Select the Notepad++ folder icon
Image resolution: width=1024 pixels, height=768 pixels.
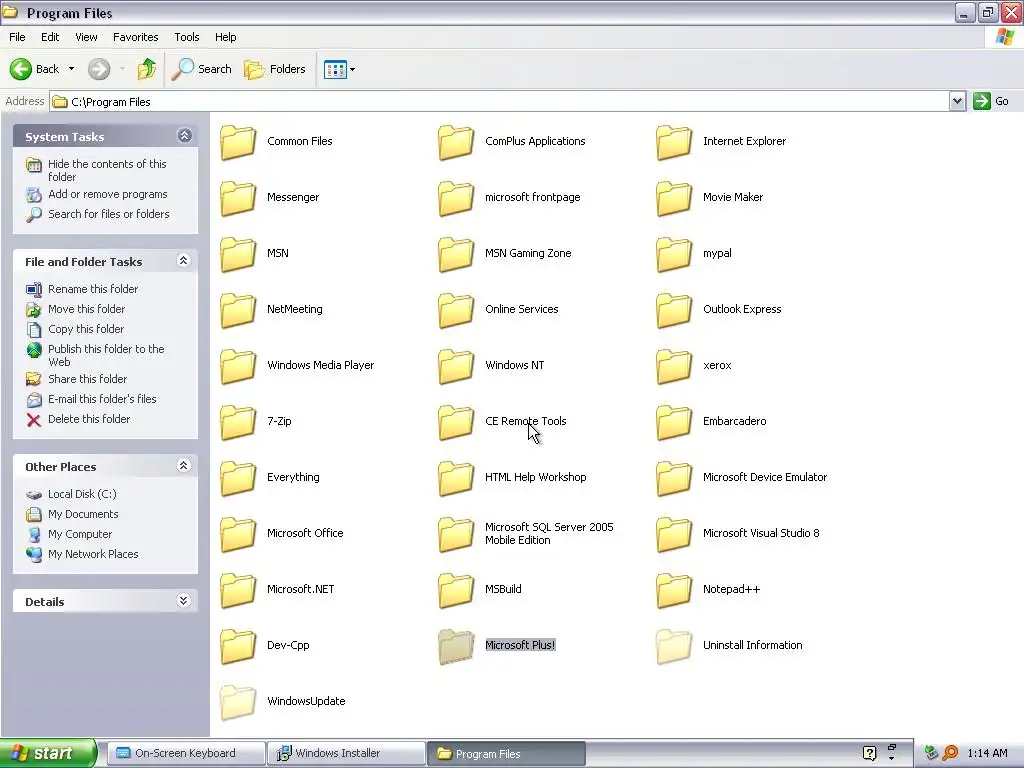tap(674, 590)
